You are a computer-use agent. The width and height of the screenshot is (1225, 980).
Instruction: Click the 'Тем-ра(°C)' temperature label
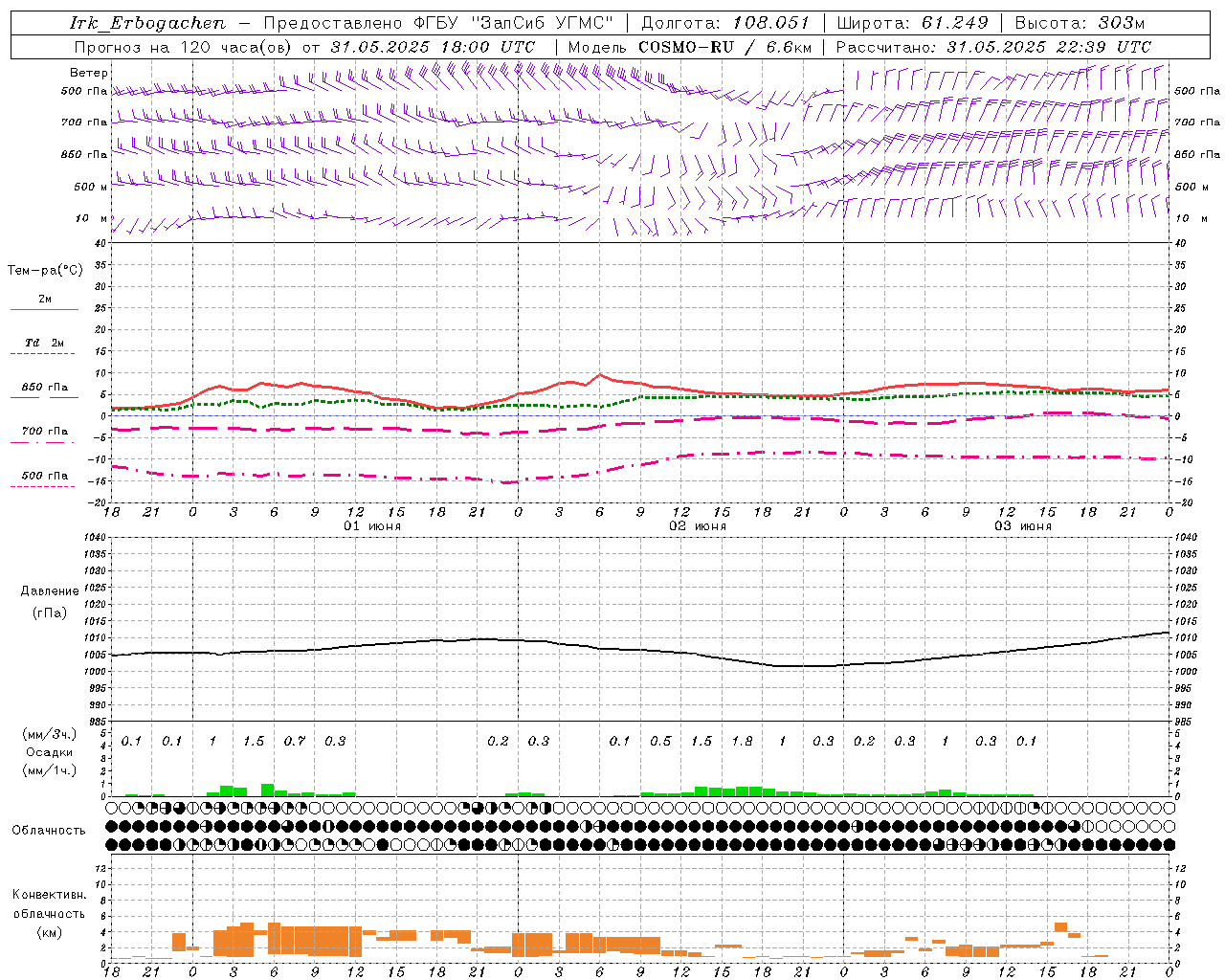[45, 271]
